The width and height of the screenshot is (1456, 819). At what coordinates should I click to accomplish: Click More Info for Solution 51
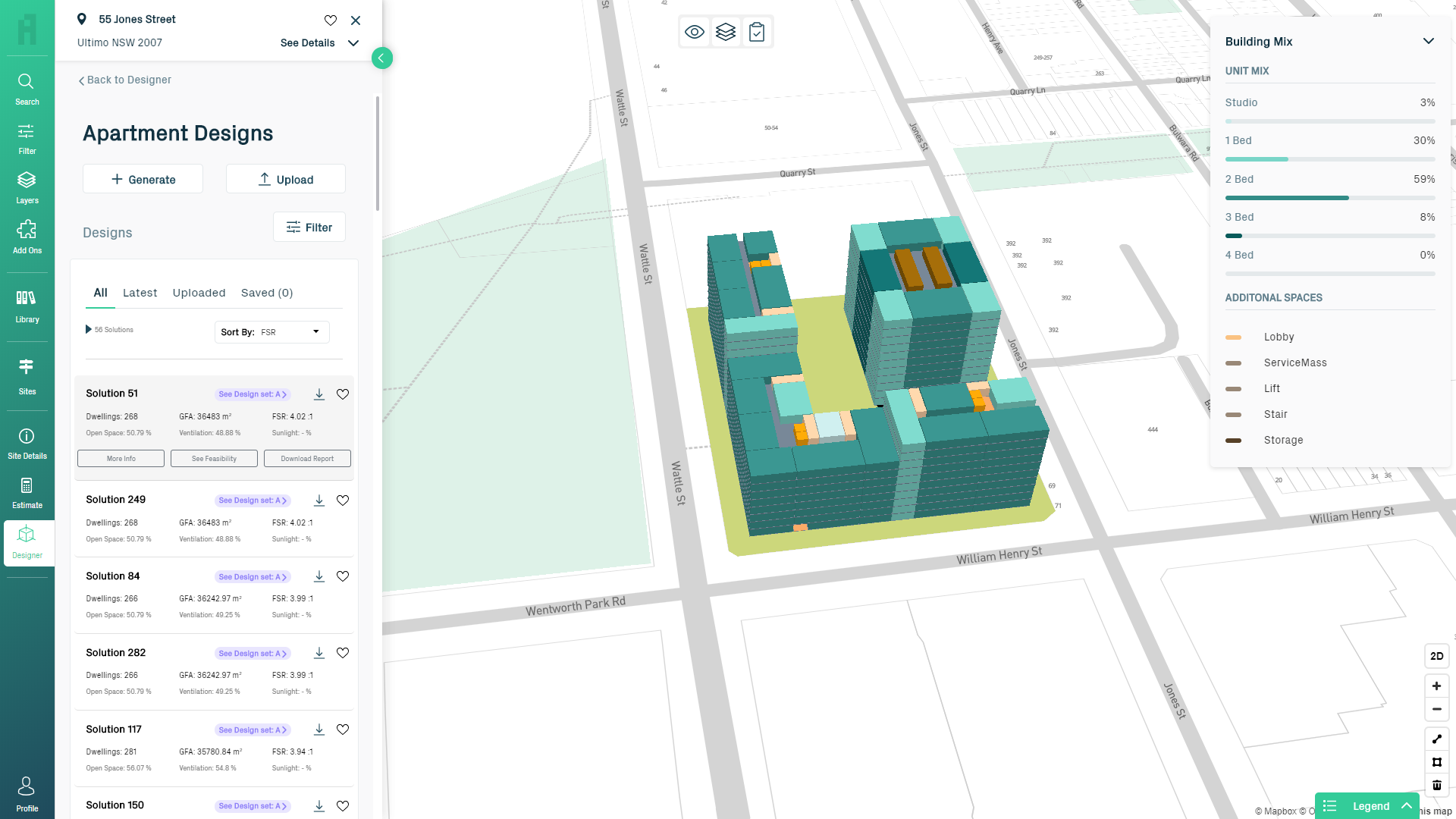point(121,459)
